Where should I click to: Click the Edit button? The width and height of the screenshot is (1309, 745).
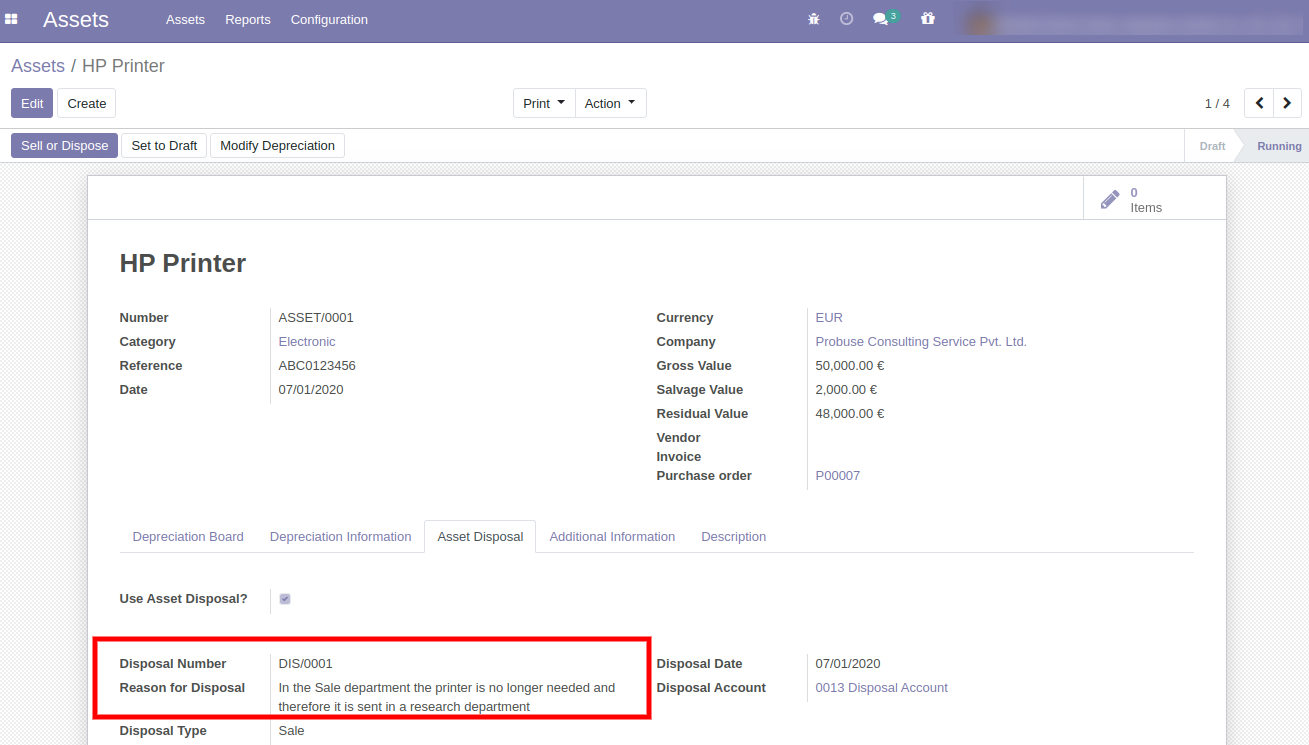pyautogui.click(x=32, y=103)
